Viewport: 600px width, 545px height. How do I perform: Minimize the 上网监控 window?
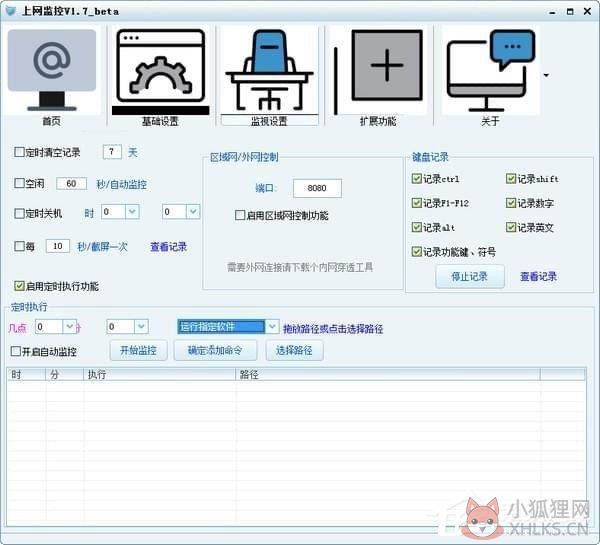pyautogui.click(x=552, y=12)
